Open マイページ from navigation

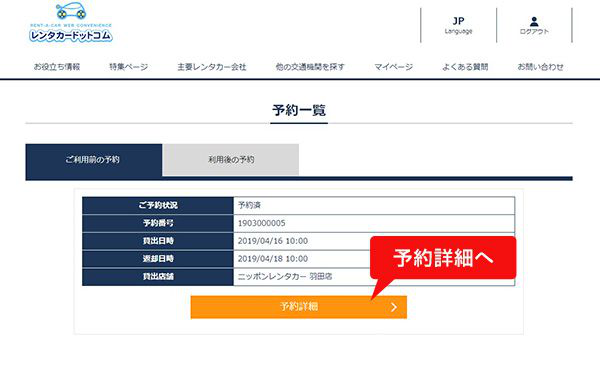[393, 67]
